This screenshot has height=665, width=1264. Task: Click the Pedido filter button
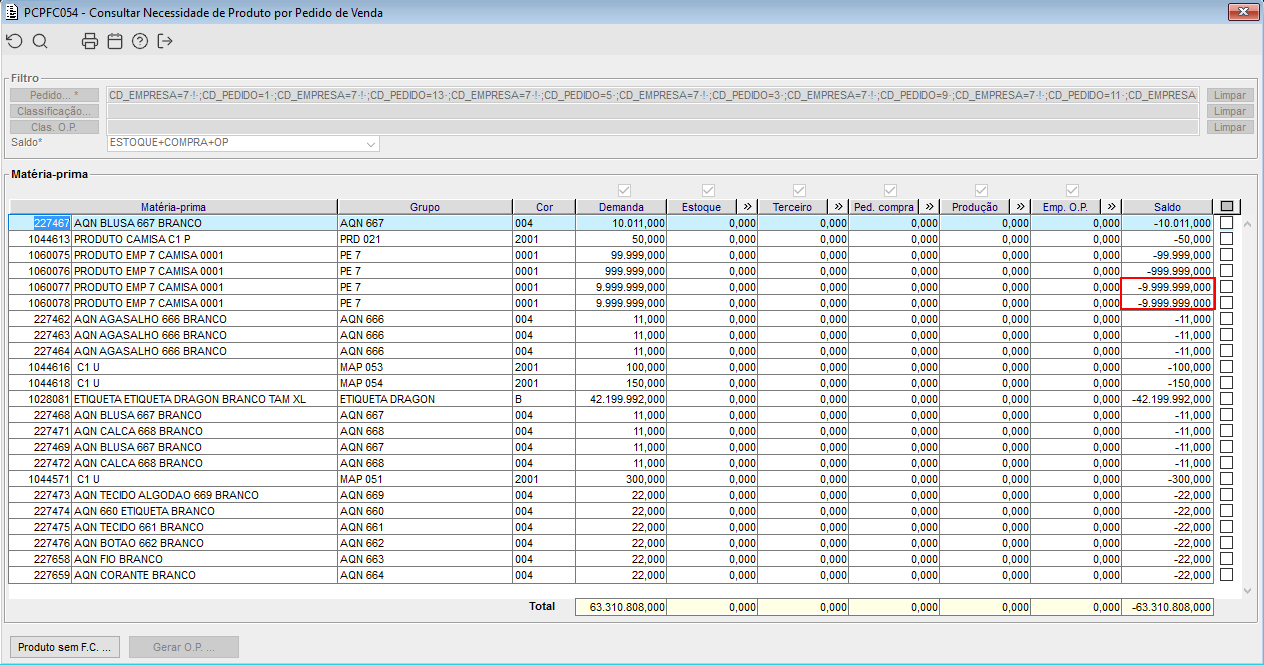point(55,95)
